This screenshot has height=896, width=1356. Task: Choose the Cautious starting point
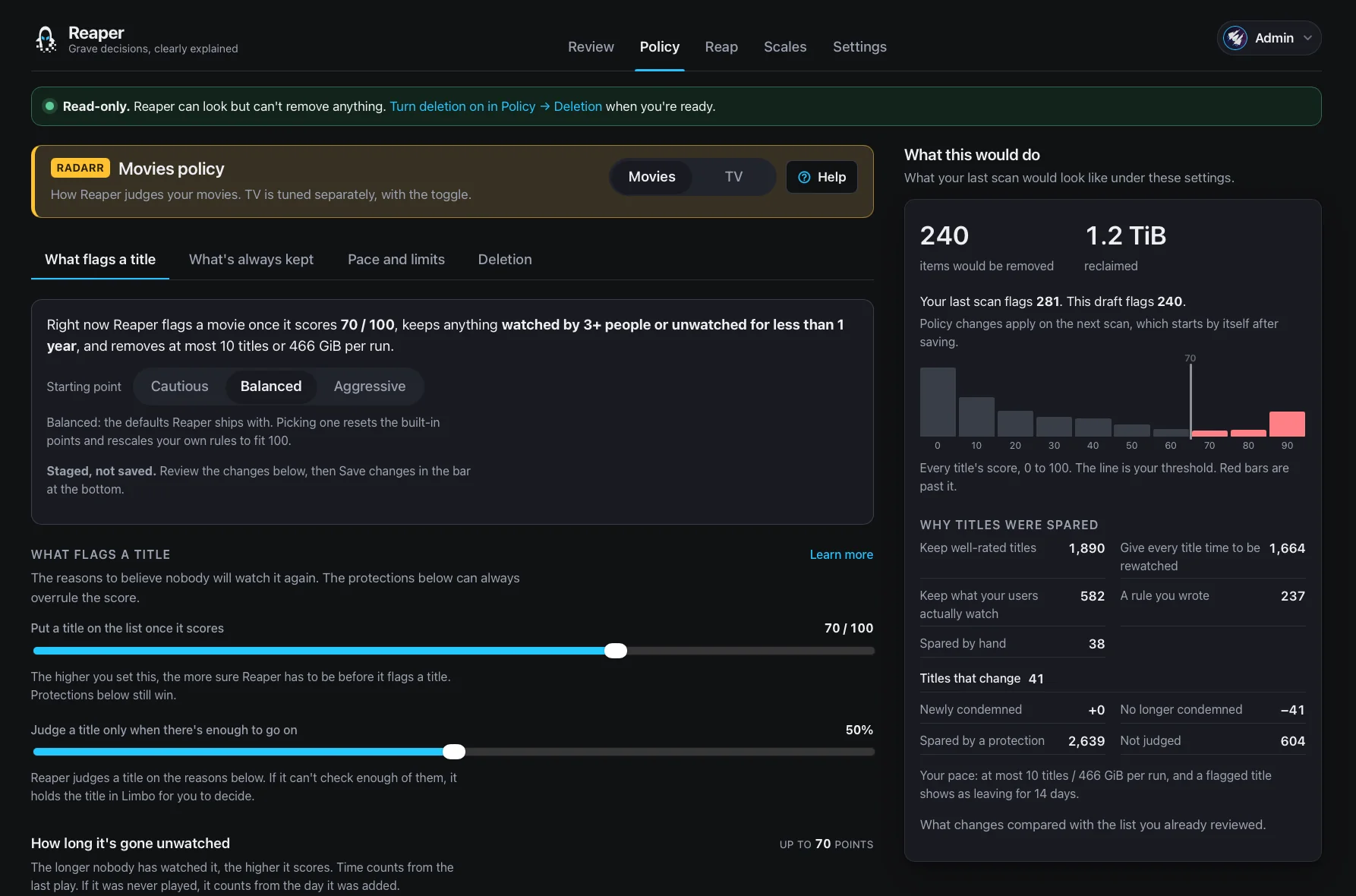point(179,386)
